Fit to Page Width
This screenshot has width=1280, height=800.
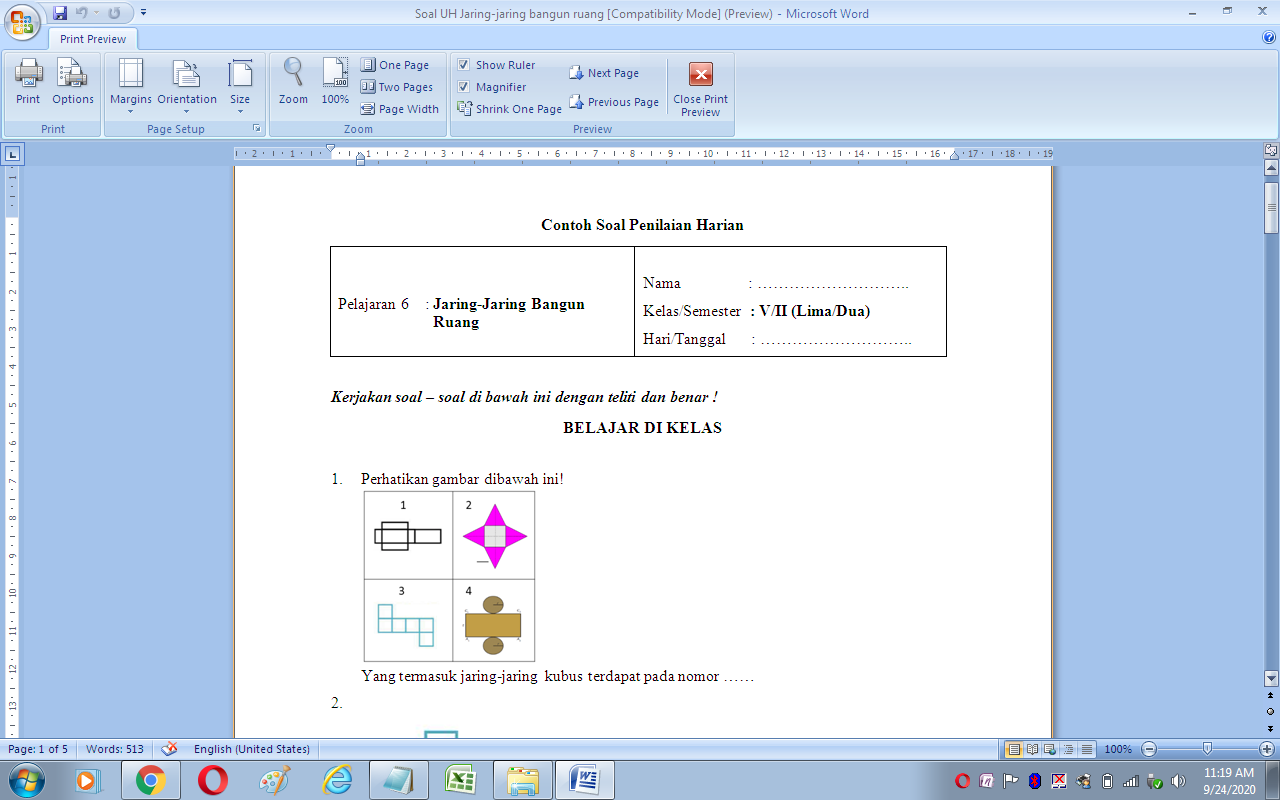click(400, 109)
